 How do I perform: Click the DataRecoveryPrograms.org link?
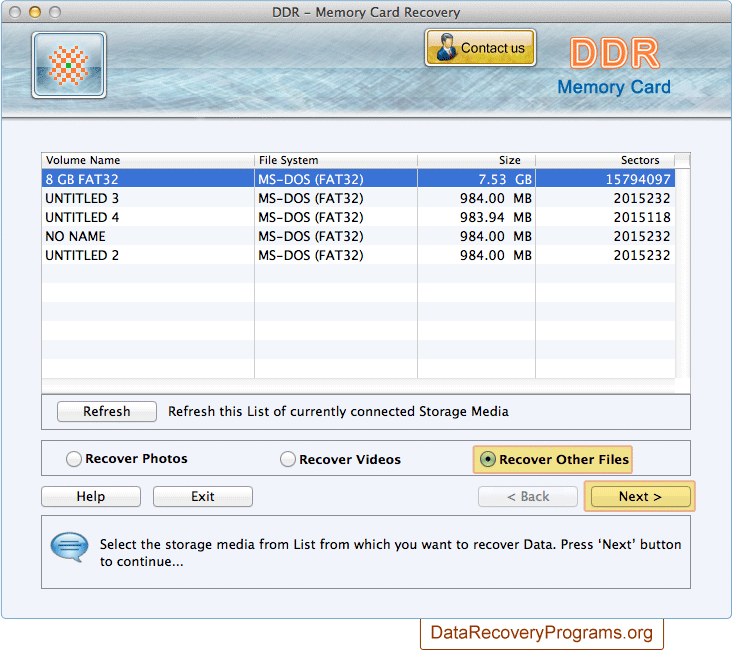pyautogui.click(x=542, y=633)
